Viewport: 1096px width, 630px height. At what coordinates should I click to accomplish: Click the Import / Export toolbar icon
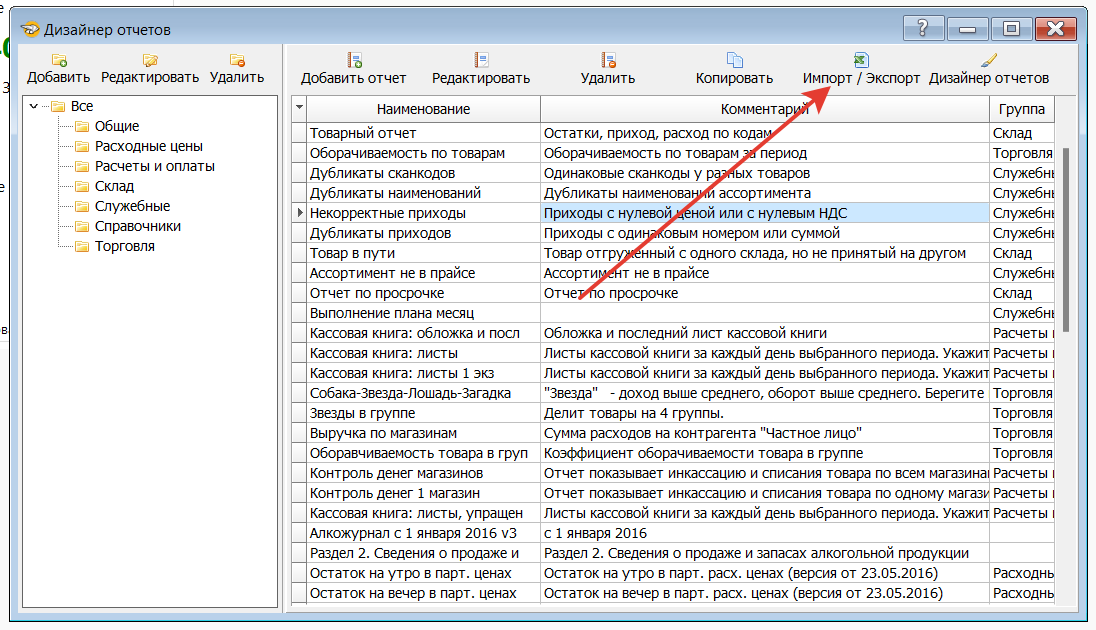tap(861, 61)
